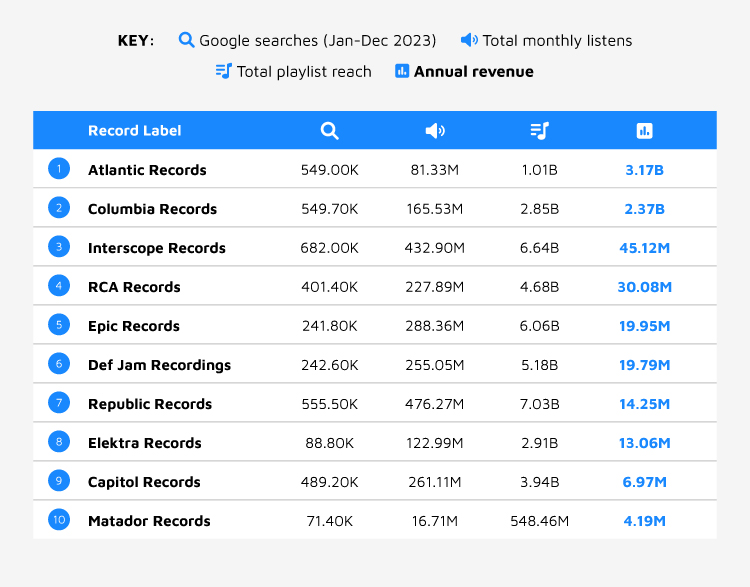Click rank badge 4 for RCA Records
This screenshot has height=587, width=750.
click(x=59, y=286)
